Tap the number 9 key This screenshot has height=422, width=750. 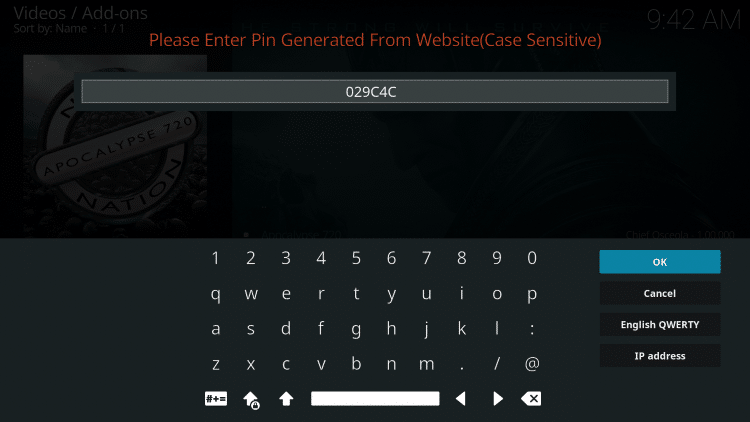[x=497, y=258]
